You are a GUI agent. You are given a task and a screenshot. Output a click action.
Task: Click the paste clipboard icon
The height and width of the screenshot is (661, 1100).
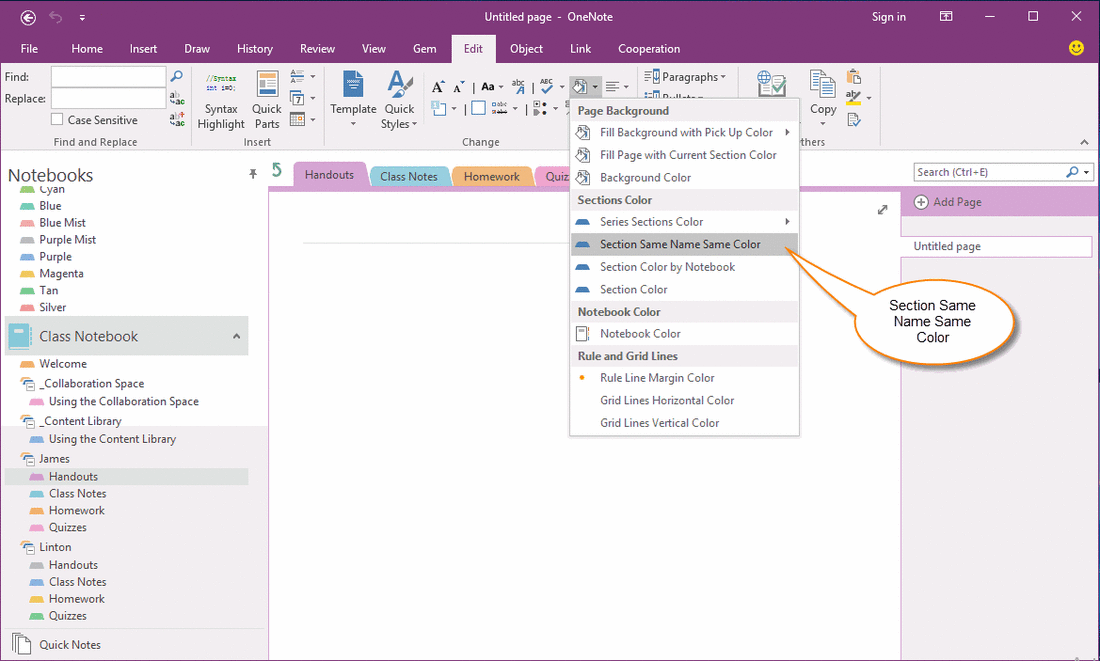[854, 76]
